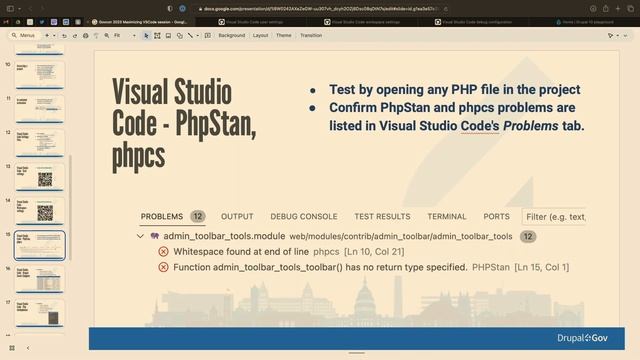The width and height of the screenshot is (640, 360).
Task: Select the Problems panel screenshot image on slide
Action: [361, 241]
